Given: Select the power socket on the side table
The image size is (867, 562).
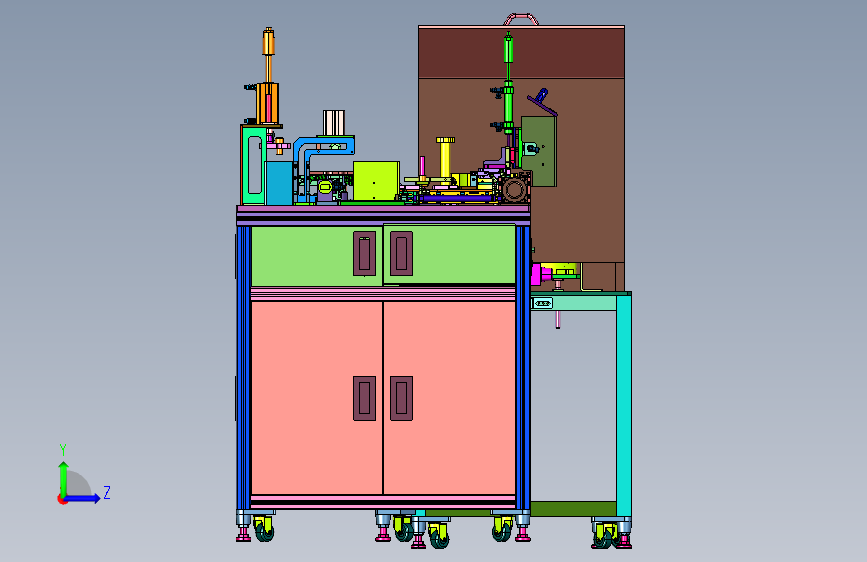Looking at the screenshot, I should [542, 303].
